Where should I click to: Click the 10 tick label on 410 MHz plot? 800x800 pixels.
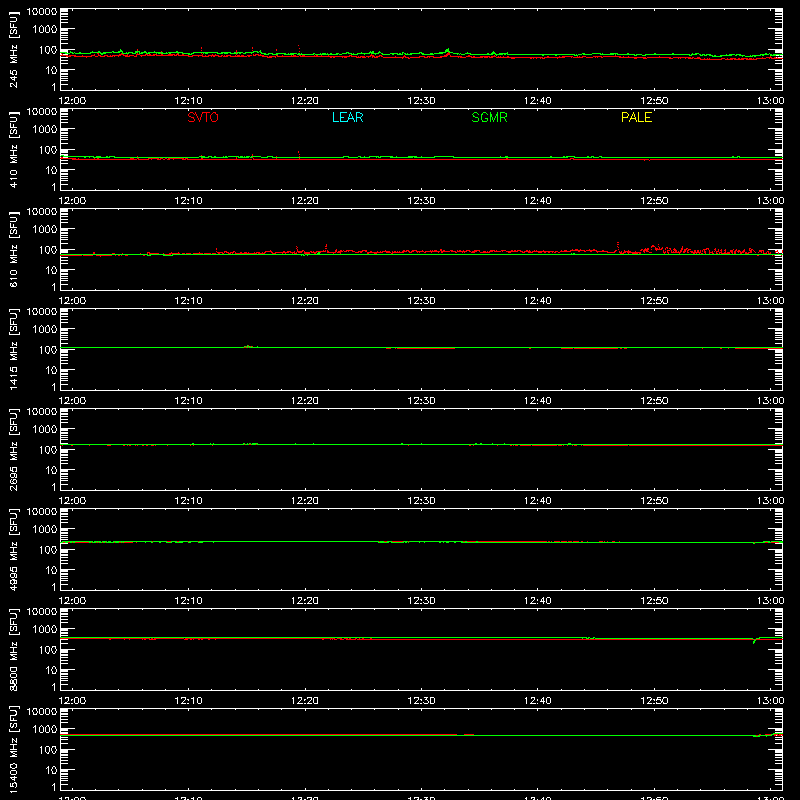coord(51,170)
